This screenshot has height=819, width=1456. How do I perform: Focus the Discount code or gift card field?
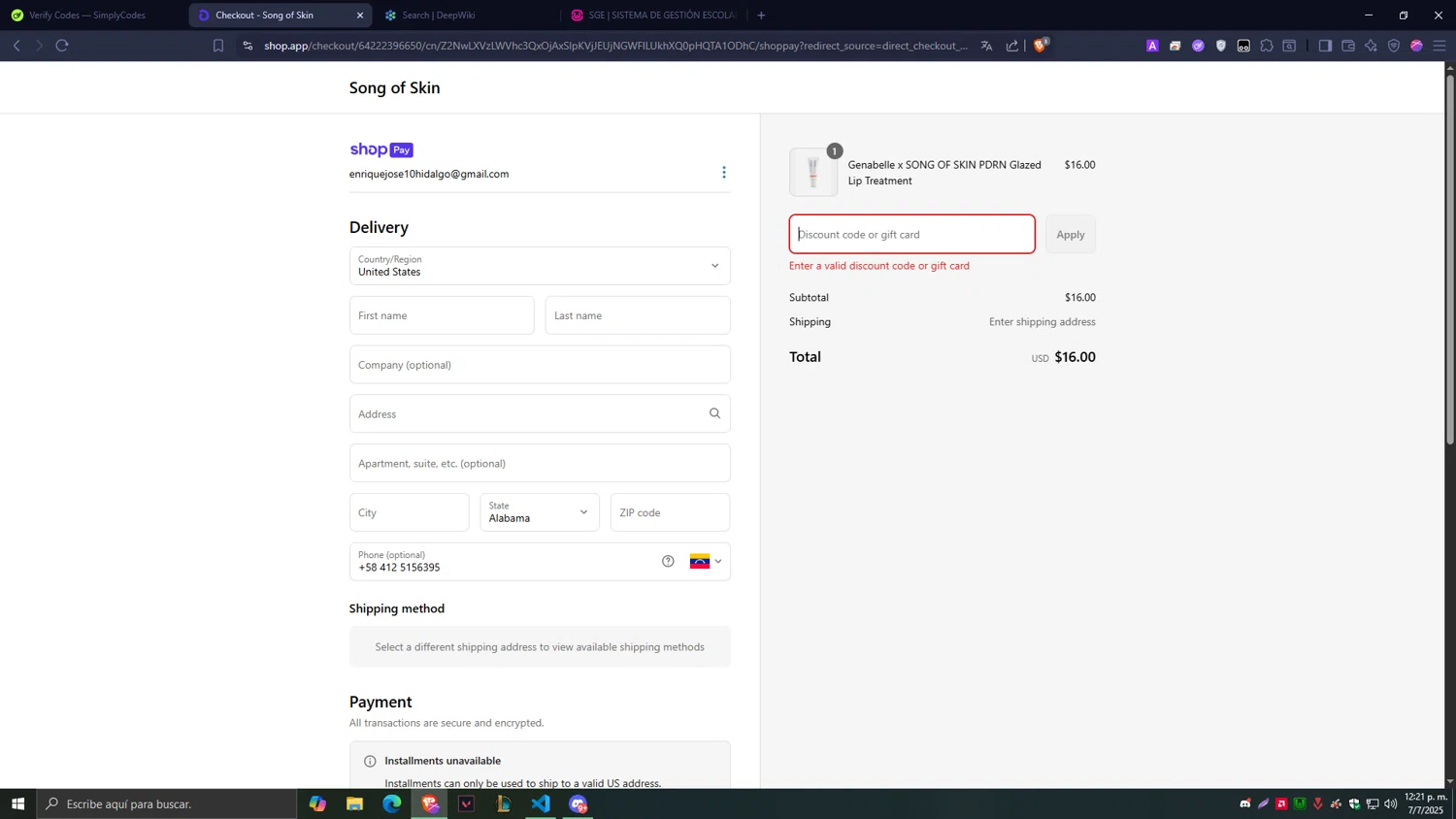(x=912, y=234)
